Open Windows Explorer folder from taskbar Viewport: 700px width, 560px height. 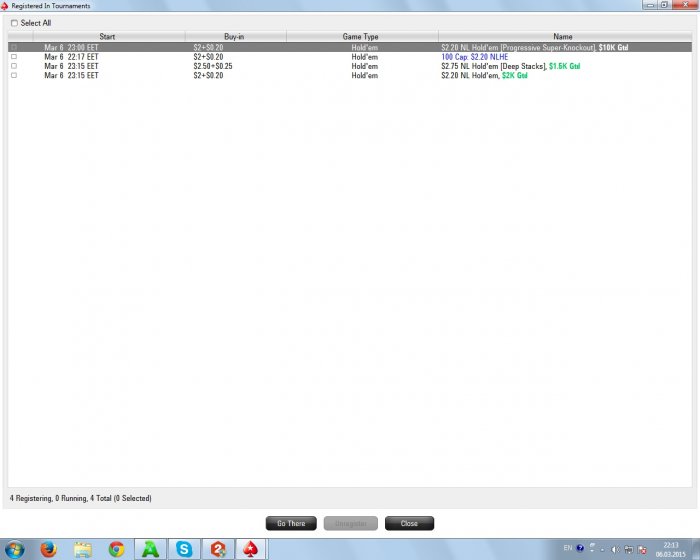pos(83,549)
